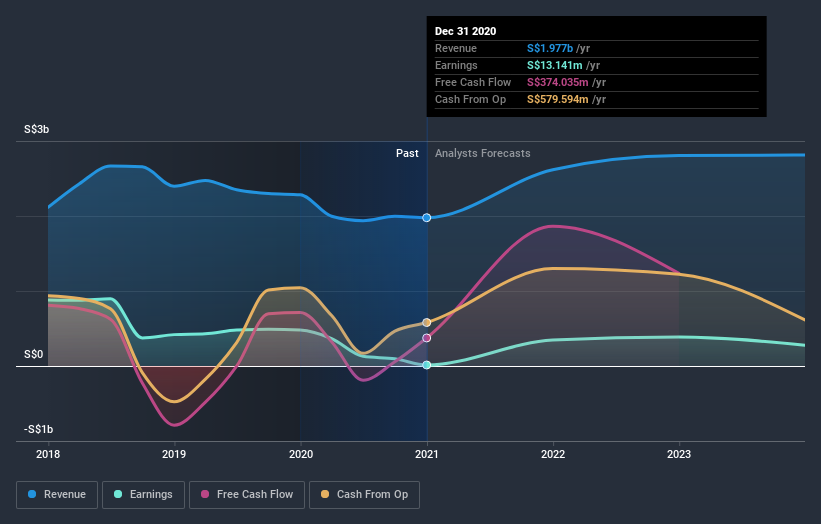
Task: Click the 'Past' label on chart
Action: pos(407,153)
